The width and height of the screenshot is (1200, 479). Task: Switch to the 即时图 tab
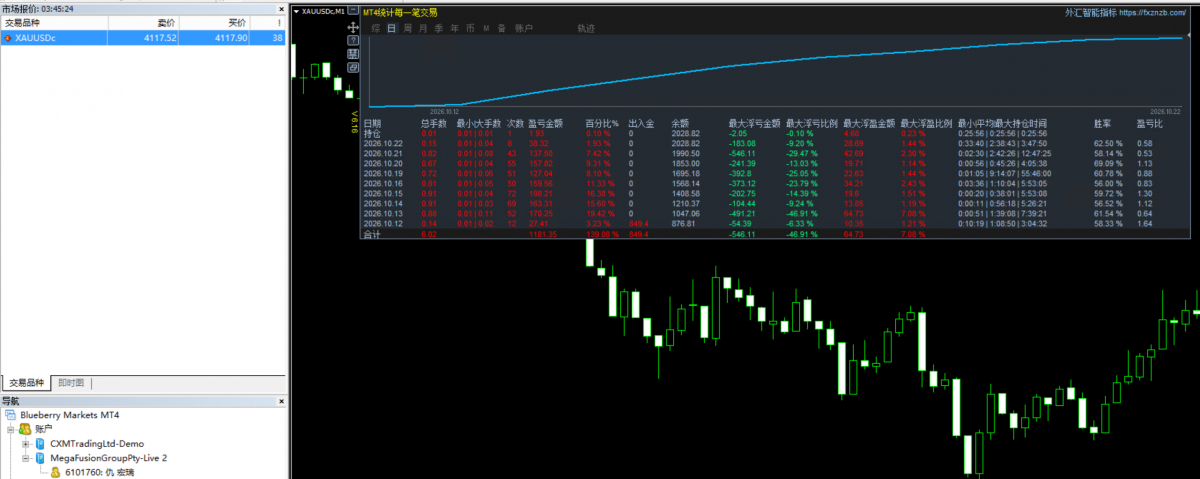[x=71, y=382]
